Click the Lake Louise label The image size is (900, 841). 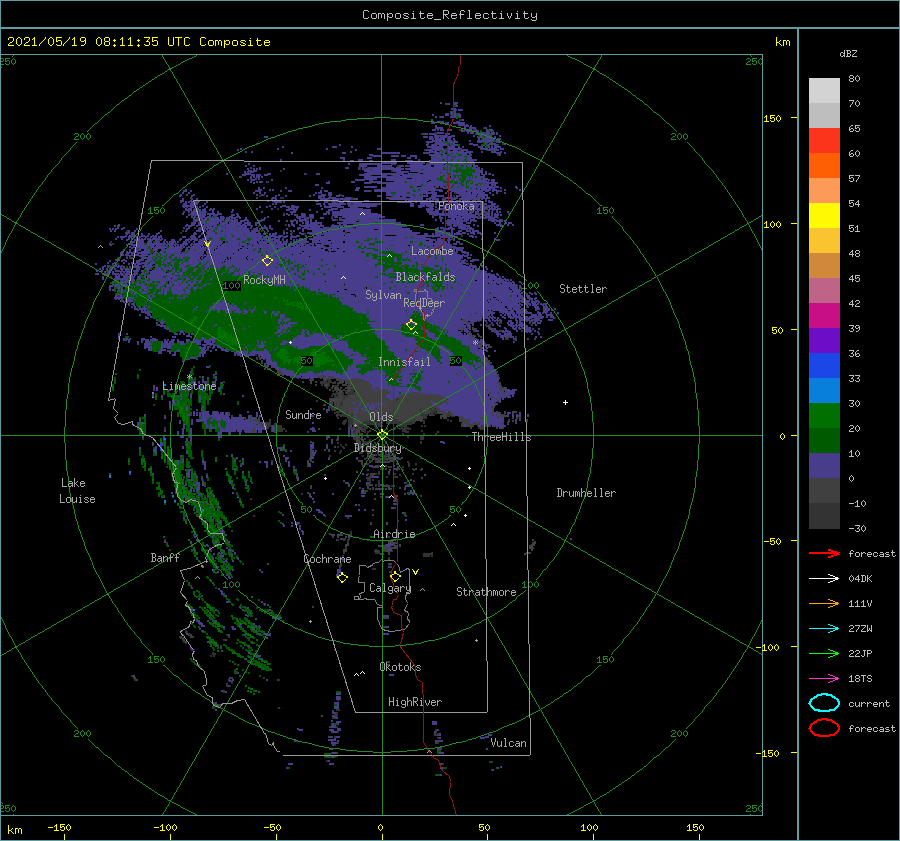77,491
